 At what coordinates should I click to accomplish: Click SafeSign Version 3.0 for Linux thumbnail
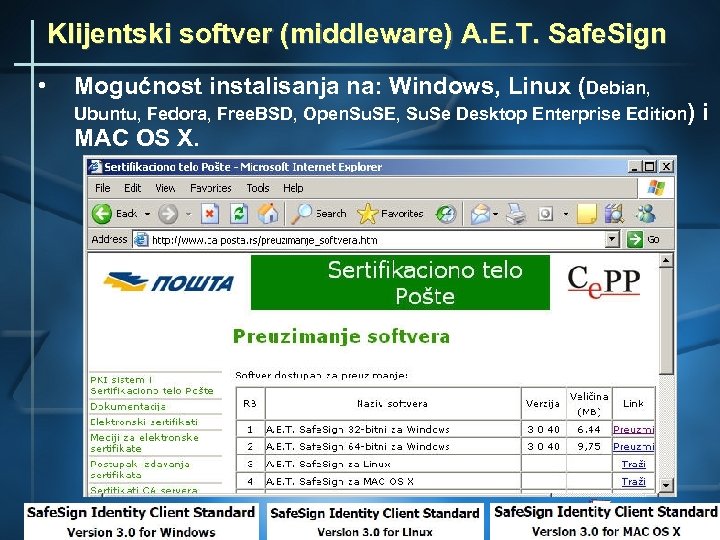tap(375, 522)
